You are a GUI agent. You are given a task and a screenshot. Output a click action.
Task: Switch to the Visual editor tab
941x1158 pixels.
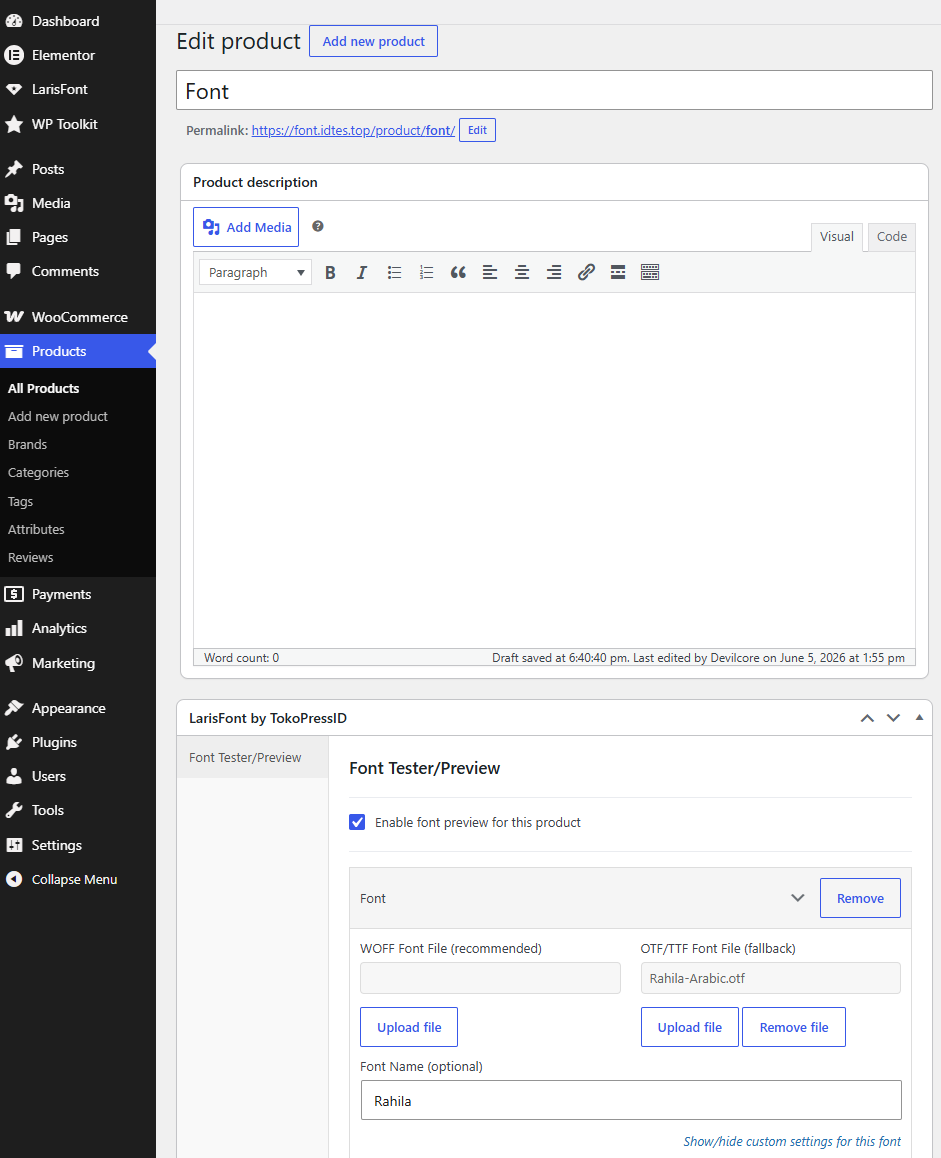click(x=837, y=237)
